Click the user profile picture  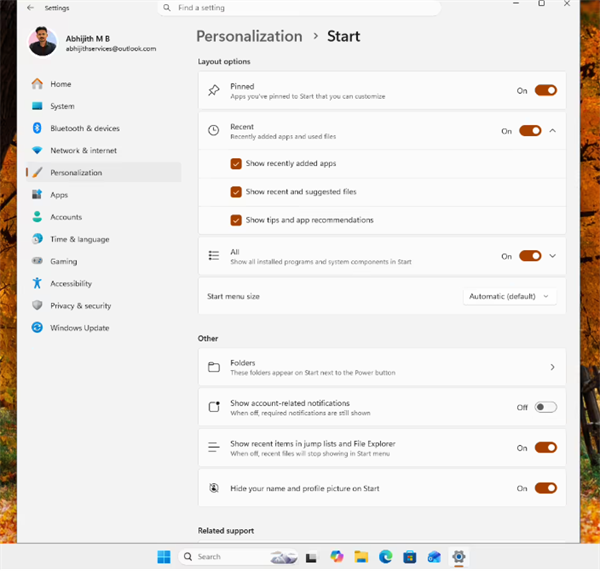[42, 41]
